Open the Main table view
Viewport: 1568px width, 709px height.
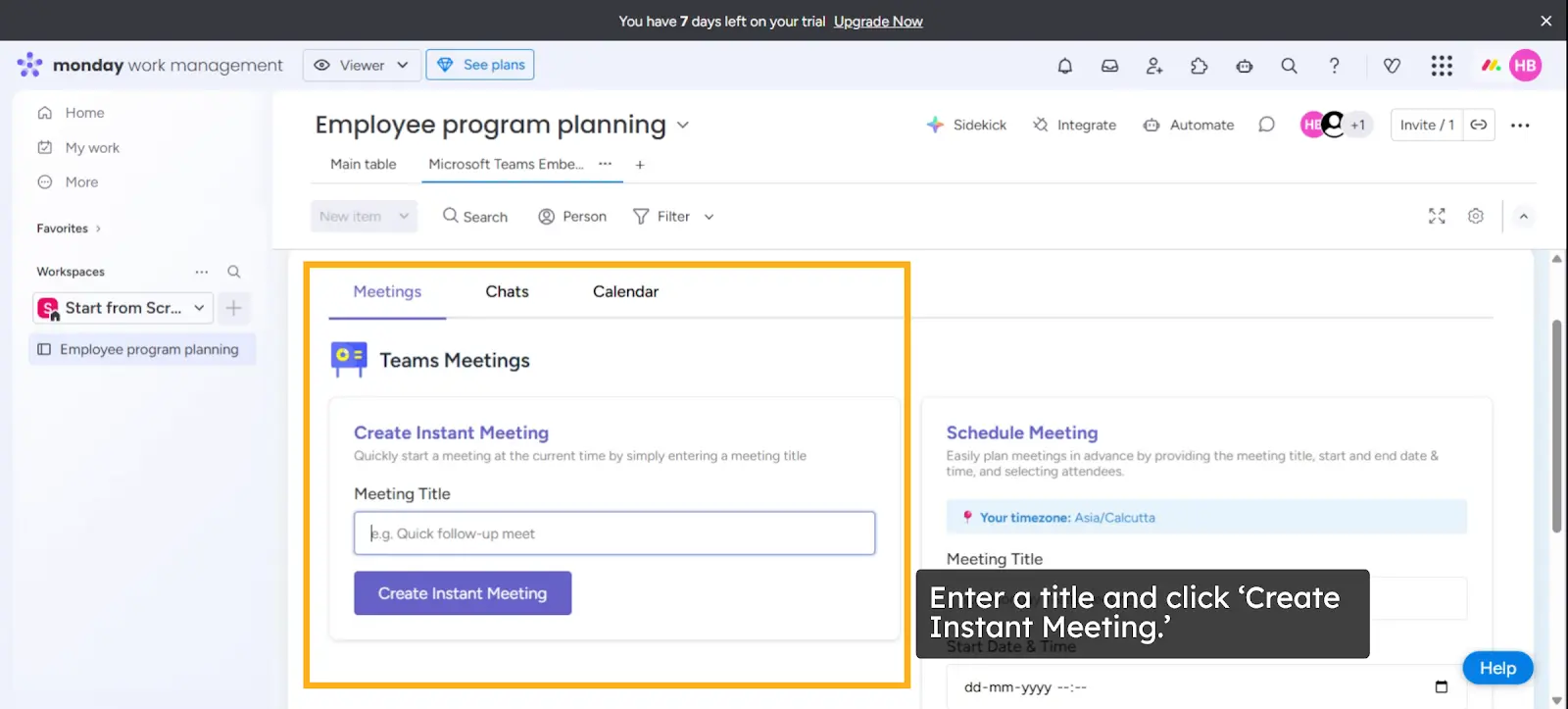pos(362,164)
